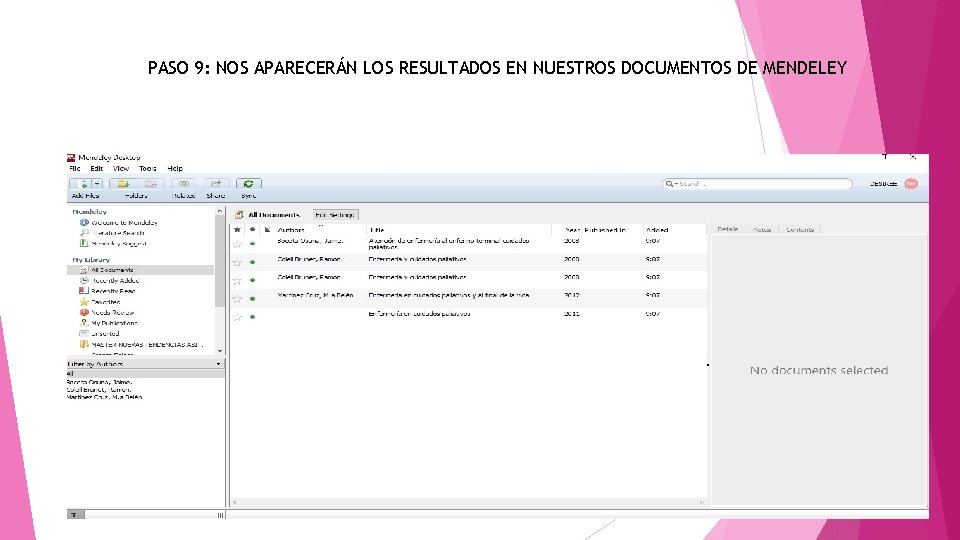Toggle read status of Atención de enfermería document
This screenshot has height=540, width=960.
(x=252, y=244)
